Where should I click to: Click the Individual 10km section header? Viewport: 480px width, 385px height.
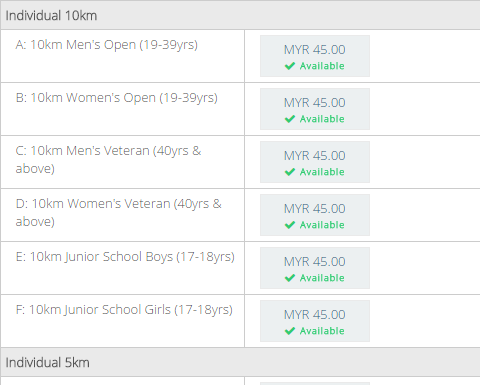click(x=240, y=16)
